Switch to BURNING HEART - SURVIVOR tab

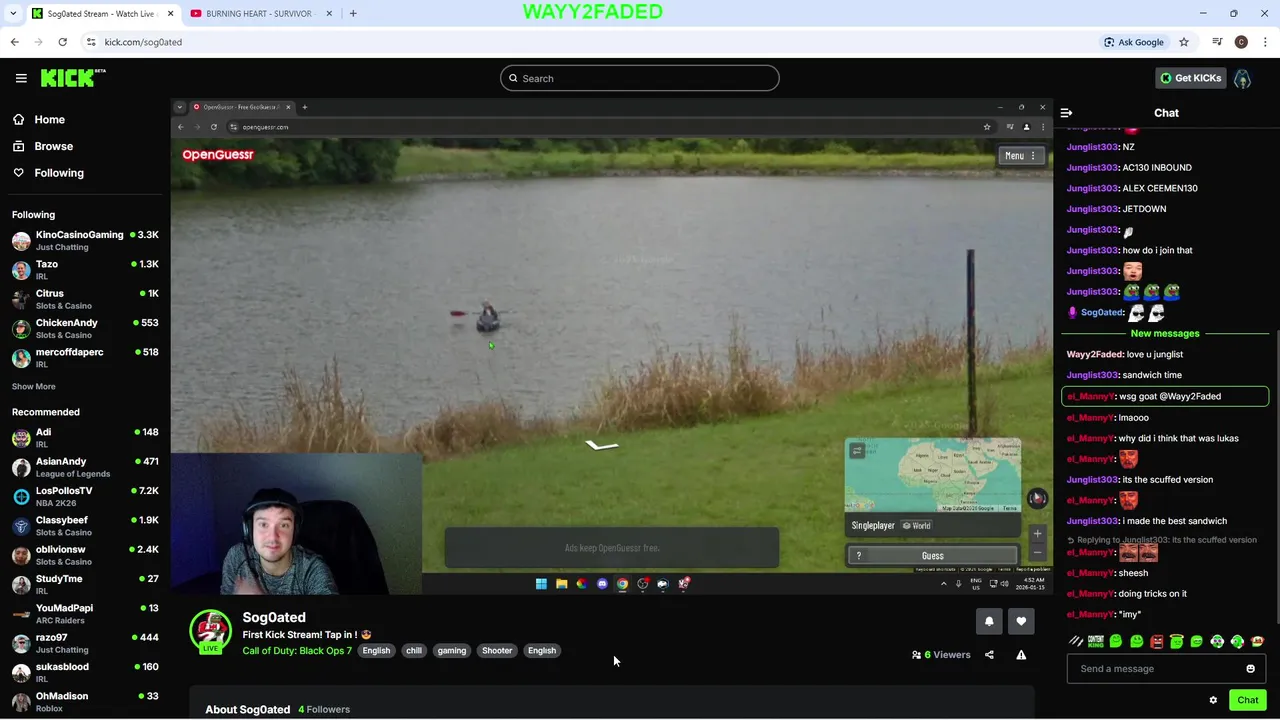(x=259, y=13)
